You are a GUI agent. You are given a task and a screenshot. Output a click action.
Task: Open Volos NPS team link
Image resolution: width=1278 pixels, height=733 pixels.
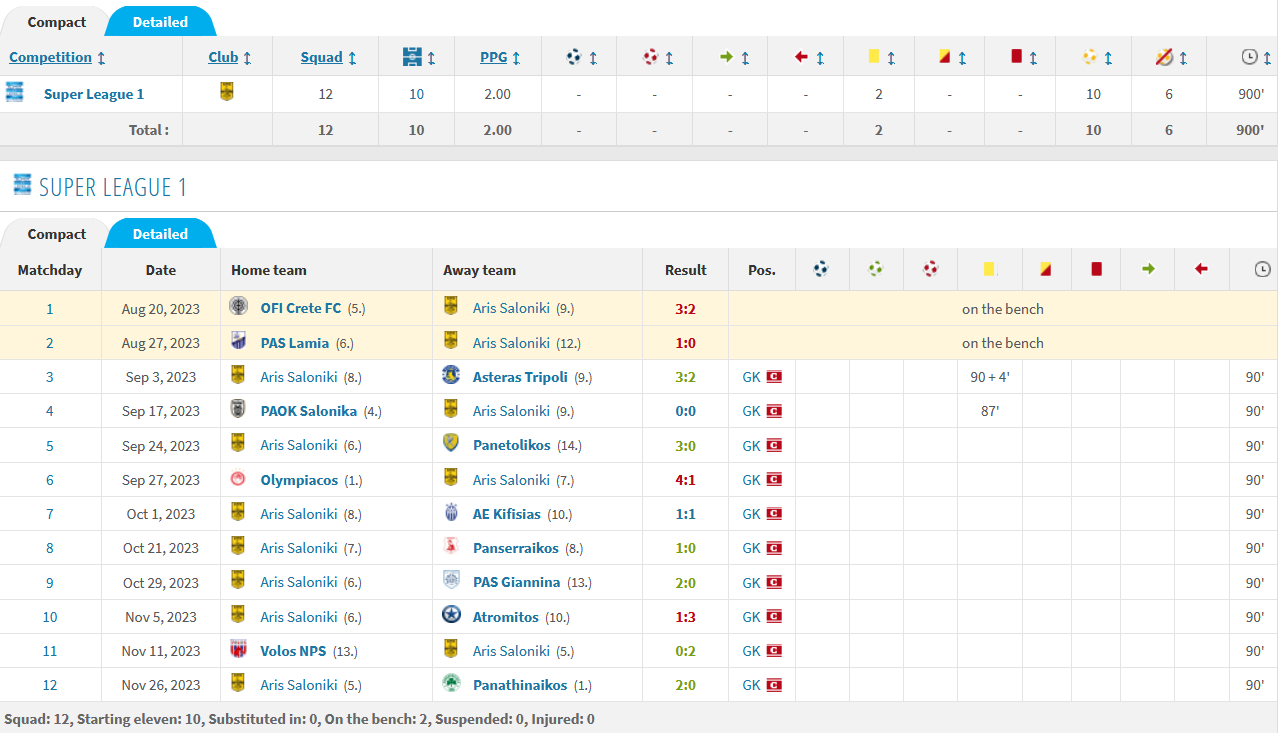(293, 651)
